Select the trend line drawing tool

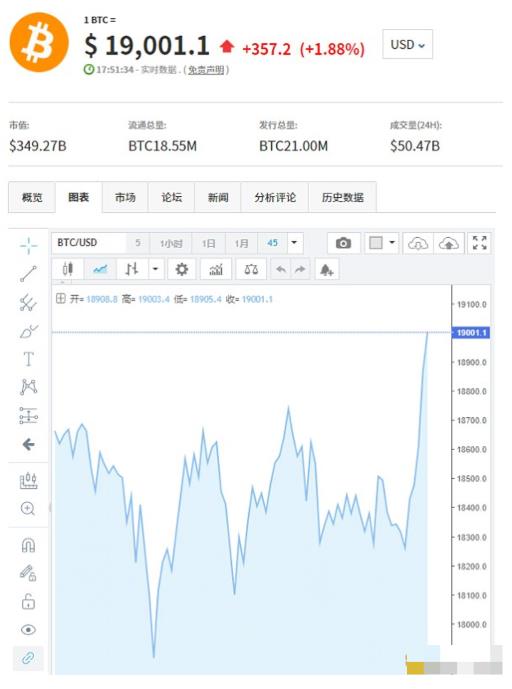point(29,274)
